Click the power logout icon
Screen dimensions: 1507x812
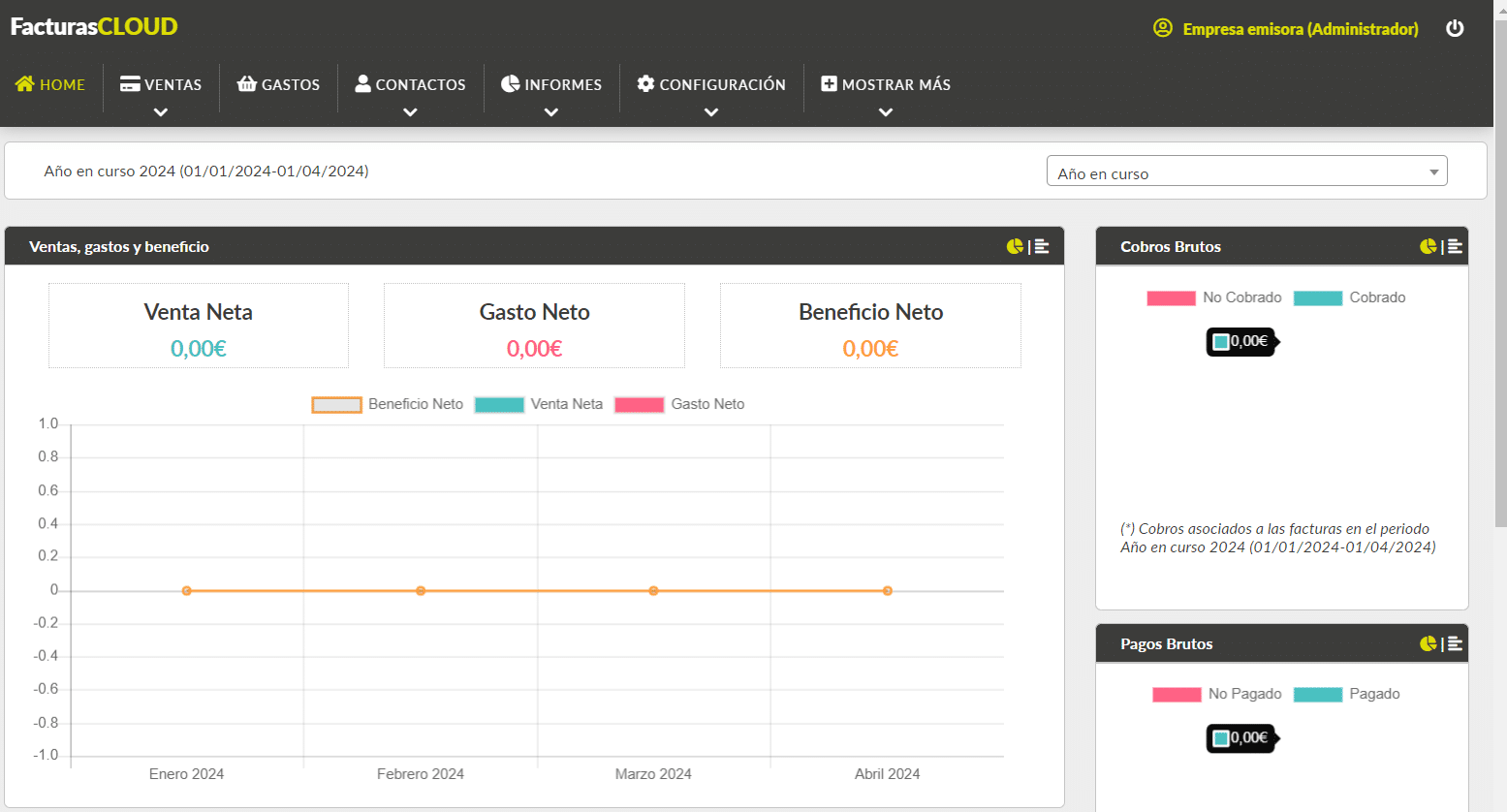tap(1454, 28)
